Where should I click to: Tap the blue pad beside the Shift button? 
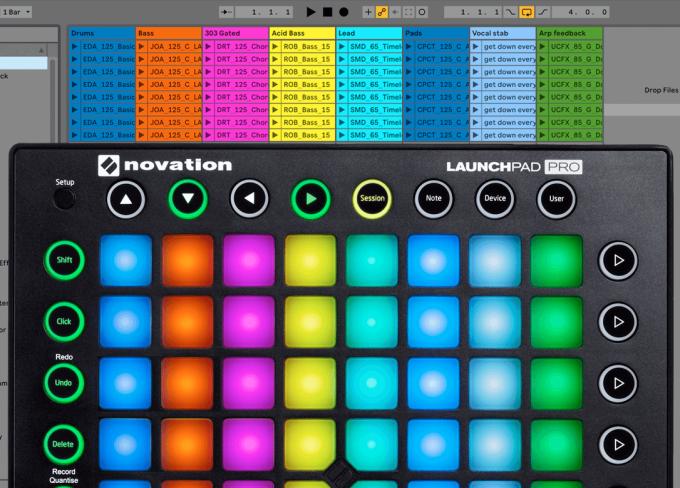(x=126, y=260)
